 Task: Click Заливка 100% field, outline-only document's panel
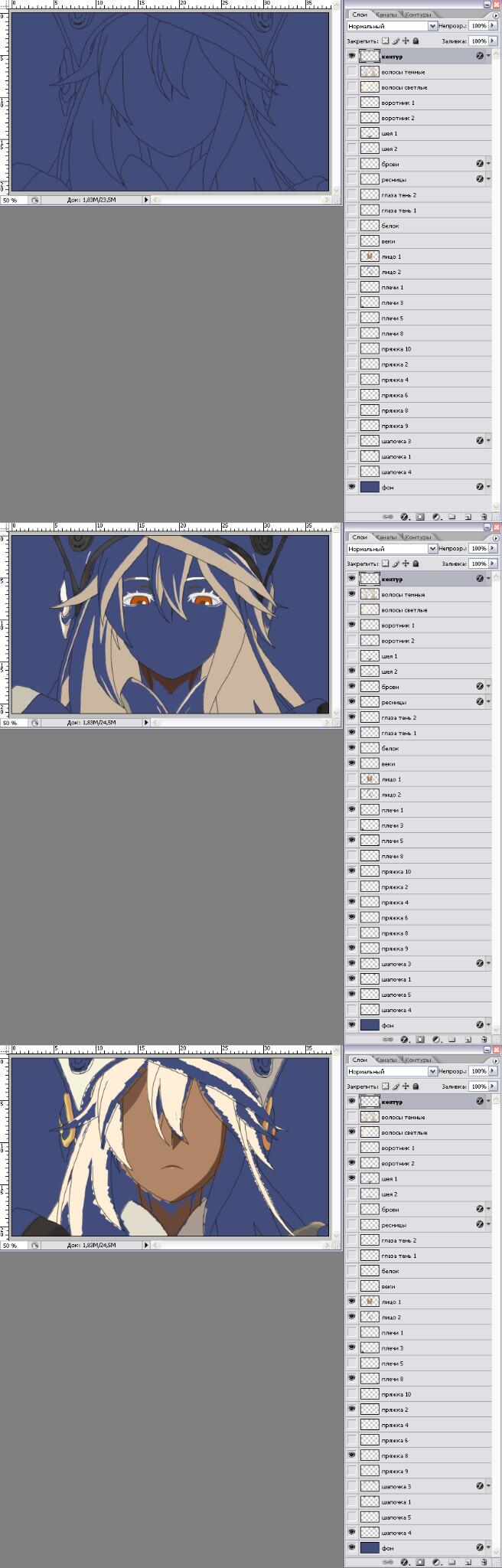click(478, 41)
